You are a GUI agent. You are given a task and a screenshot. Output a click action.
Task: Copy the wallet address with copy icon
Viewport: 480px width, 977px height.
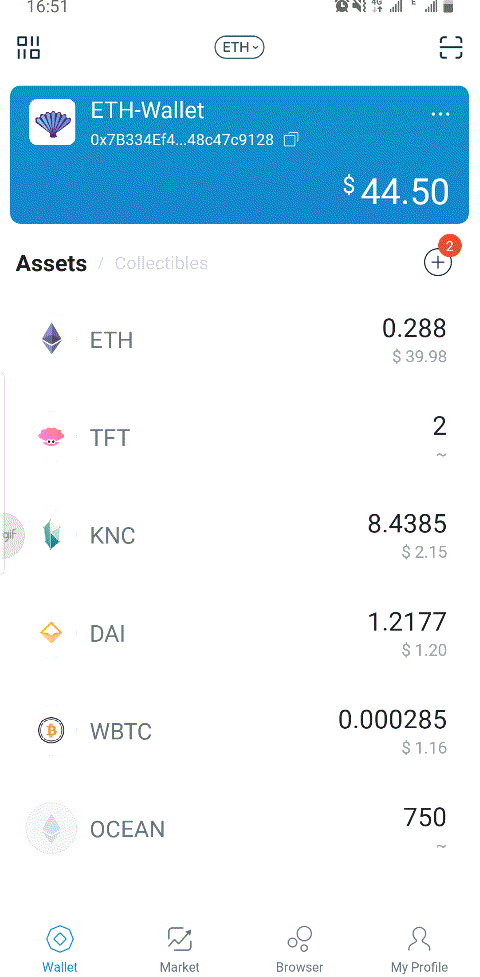tap(290, 140)
